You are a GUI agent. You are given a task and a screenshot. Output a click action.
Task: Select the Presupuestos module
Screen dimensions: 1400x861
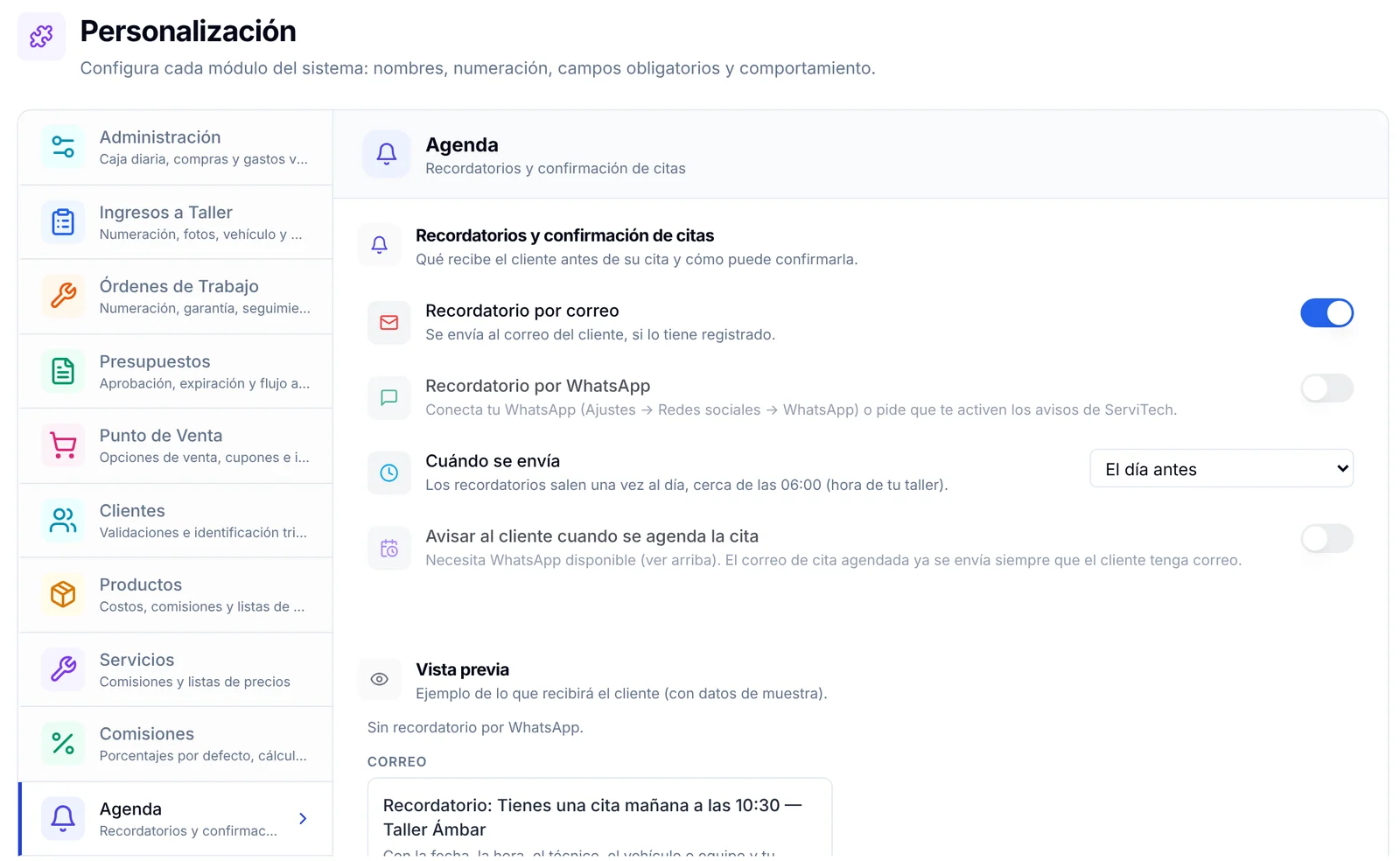pyautogui.click(x=175, y=371)
